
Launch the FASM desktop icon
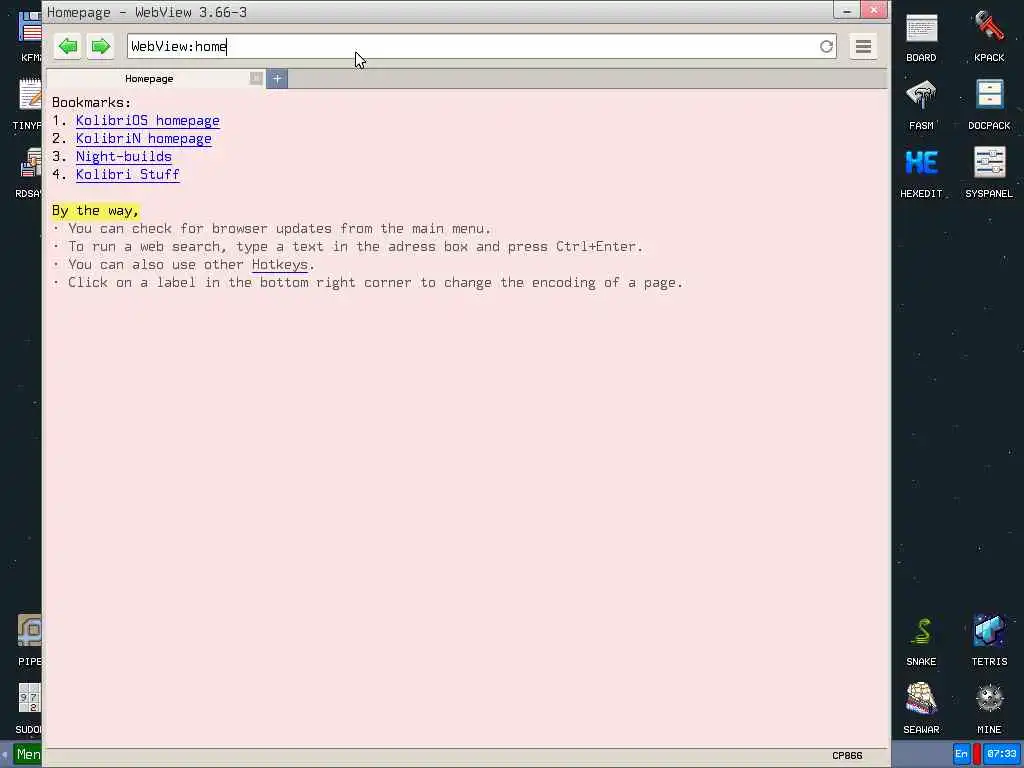[921, 106]
